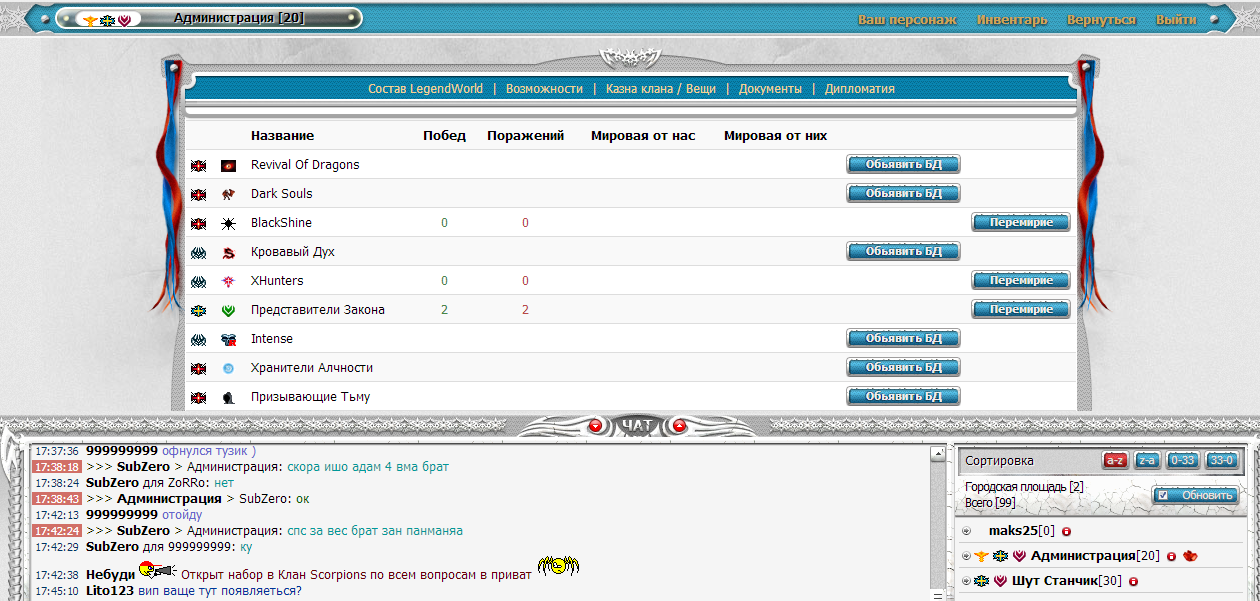Click sender name Небуди in chat
Viewport: 1260px width, 601px height.
point(110,575)
